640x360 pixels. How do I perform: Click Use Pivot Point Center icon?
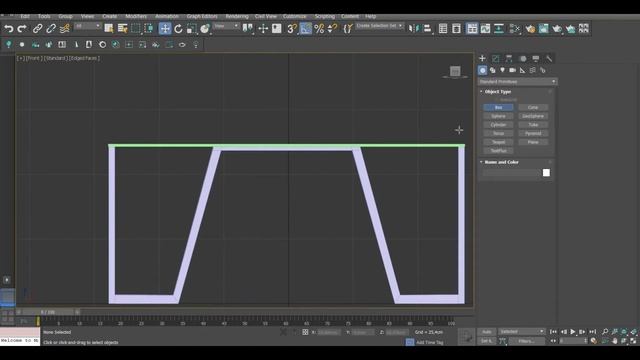click(x=248, y=29)
